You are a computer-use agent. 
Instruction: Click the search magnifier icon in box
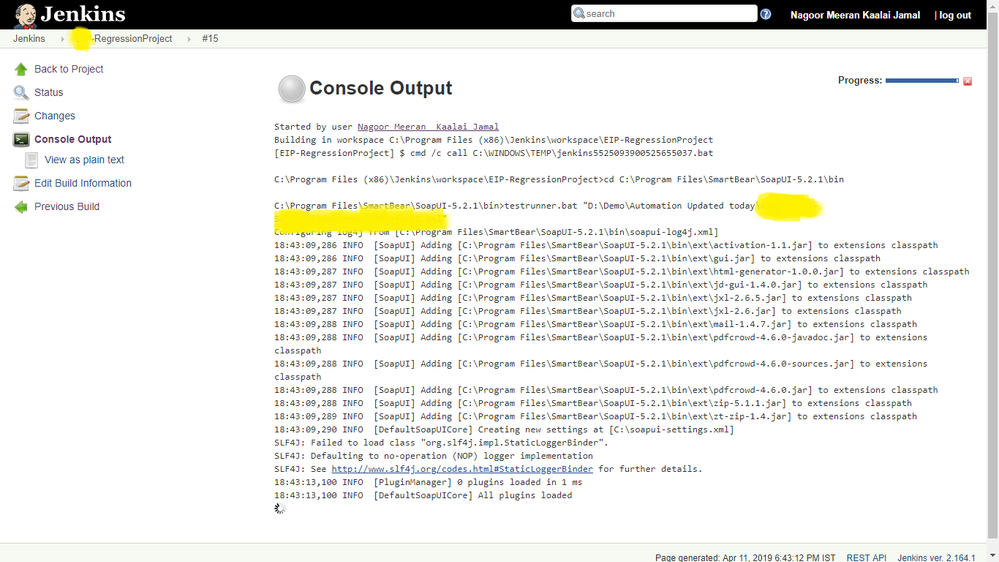point(579,13)
